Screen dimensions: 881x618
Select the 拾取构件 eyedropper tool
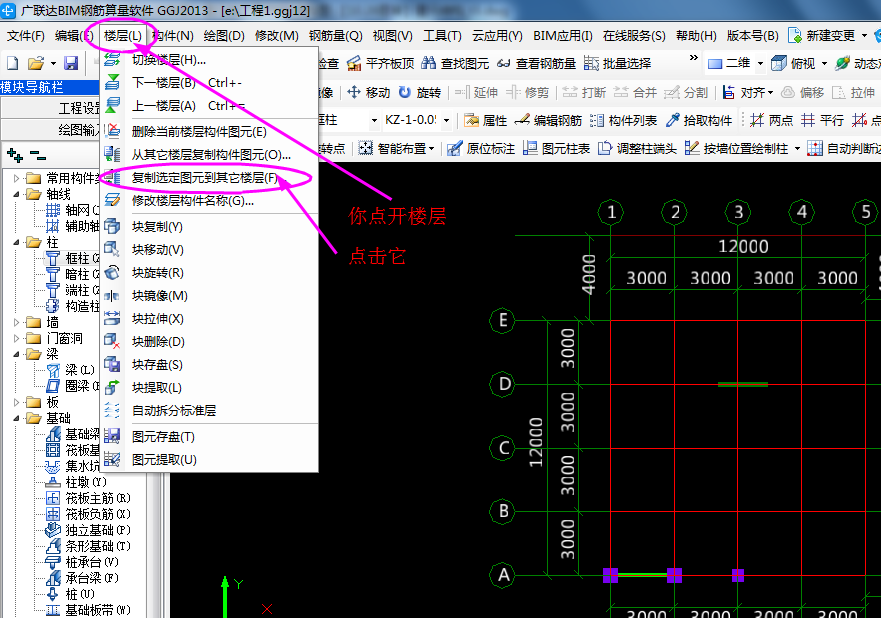pos(698,120)
